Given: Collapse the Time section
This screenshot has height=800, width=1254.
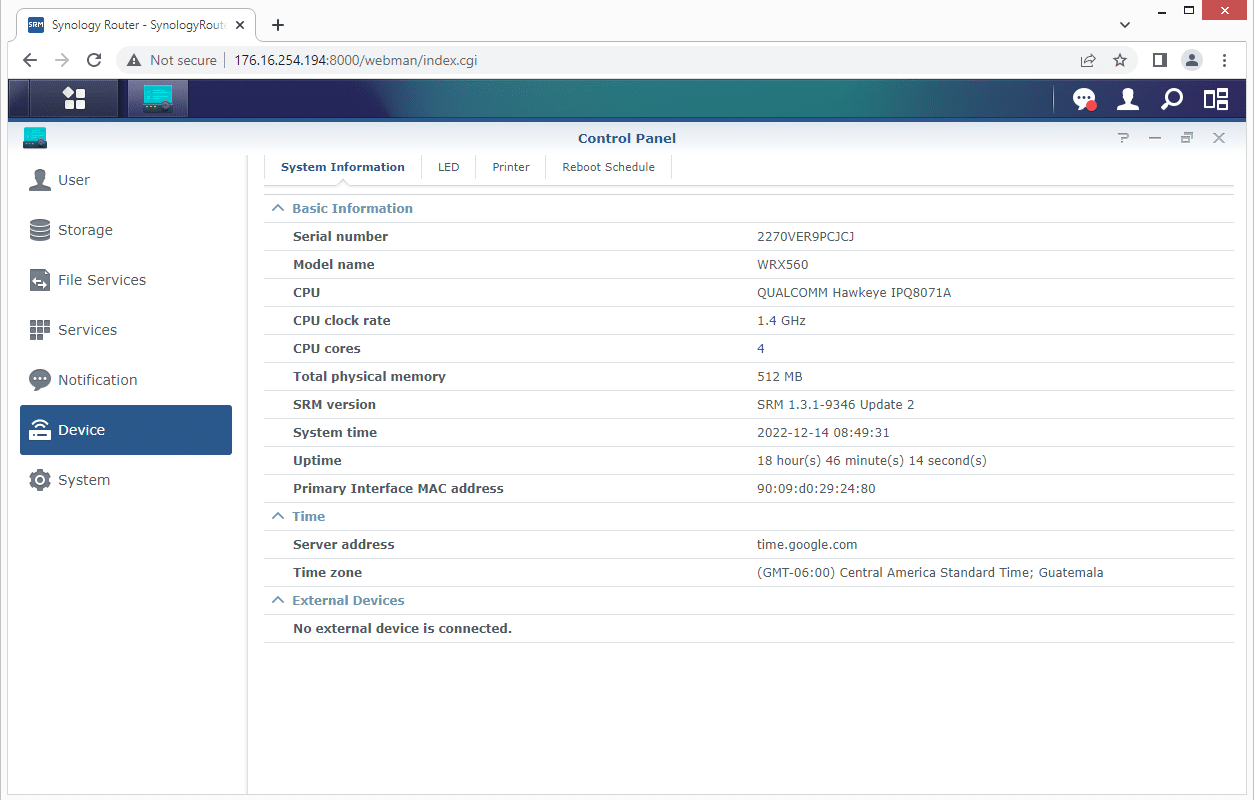Looking at the screenshot, I should tap(278, 516).
